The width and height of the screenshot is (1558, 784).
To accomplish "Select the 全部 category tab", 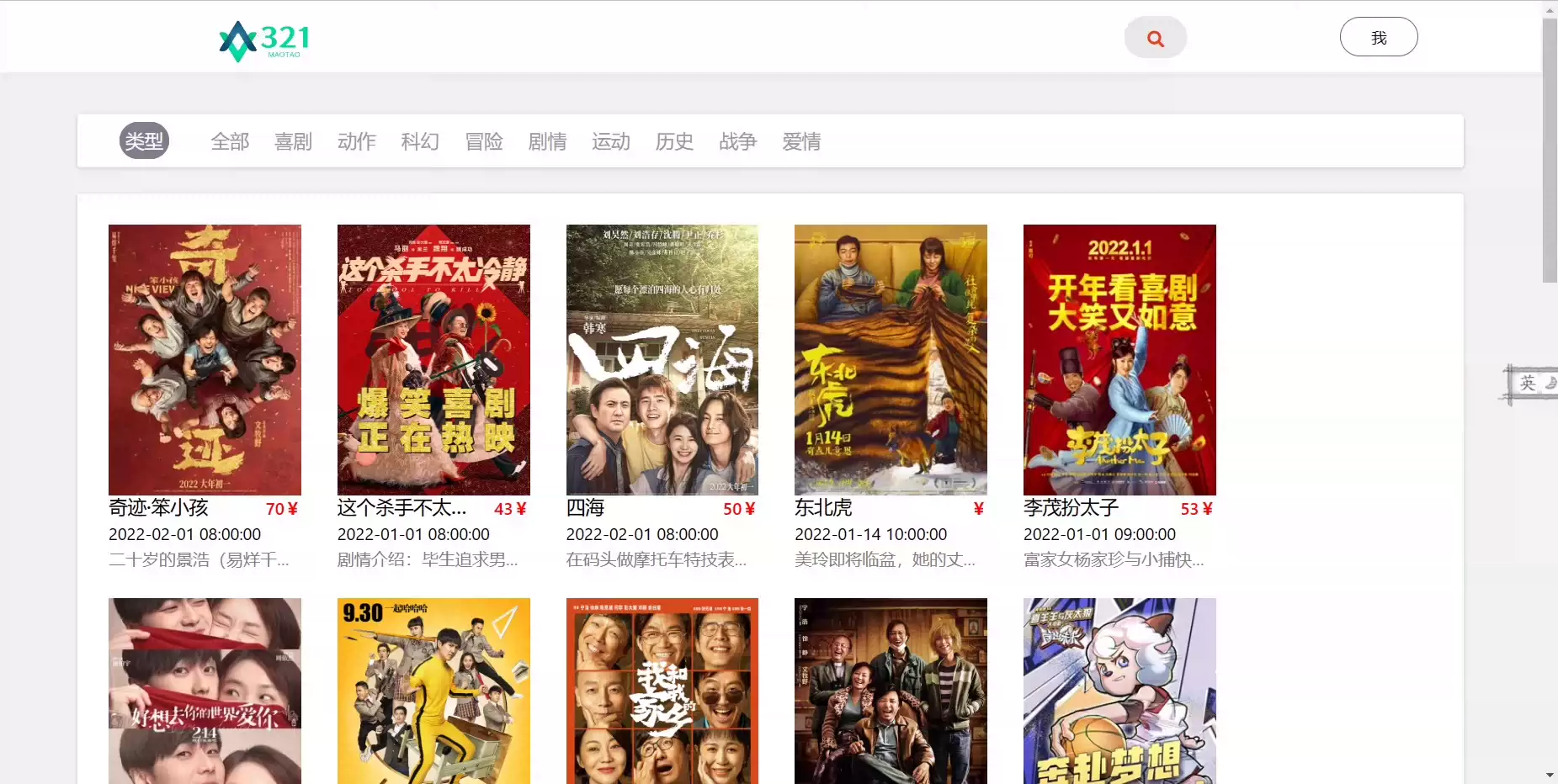I will click(230, 141).
